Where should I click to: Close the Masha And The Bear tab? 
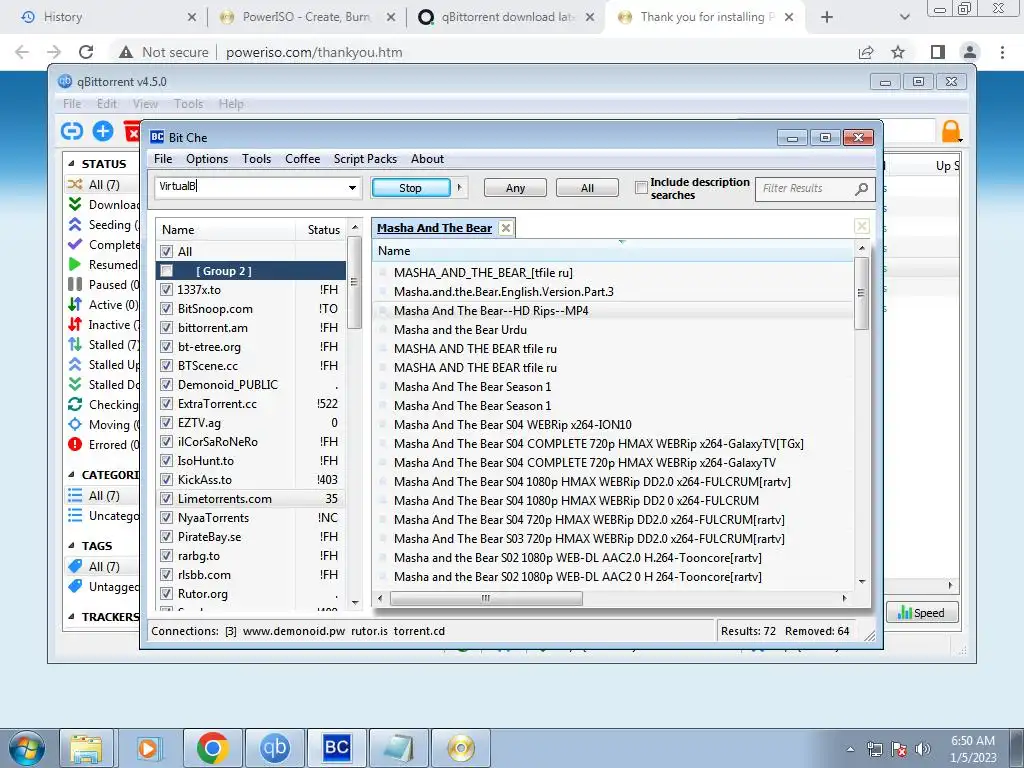pos(505,228)
